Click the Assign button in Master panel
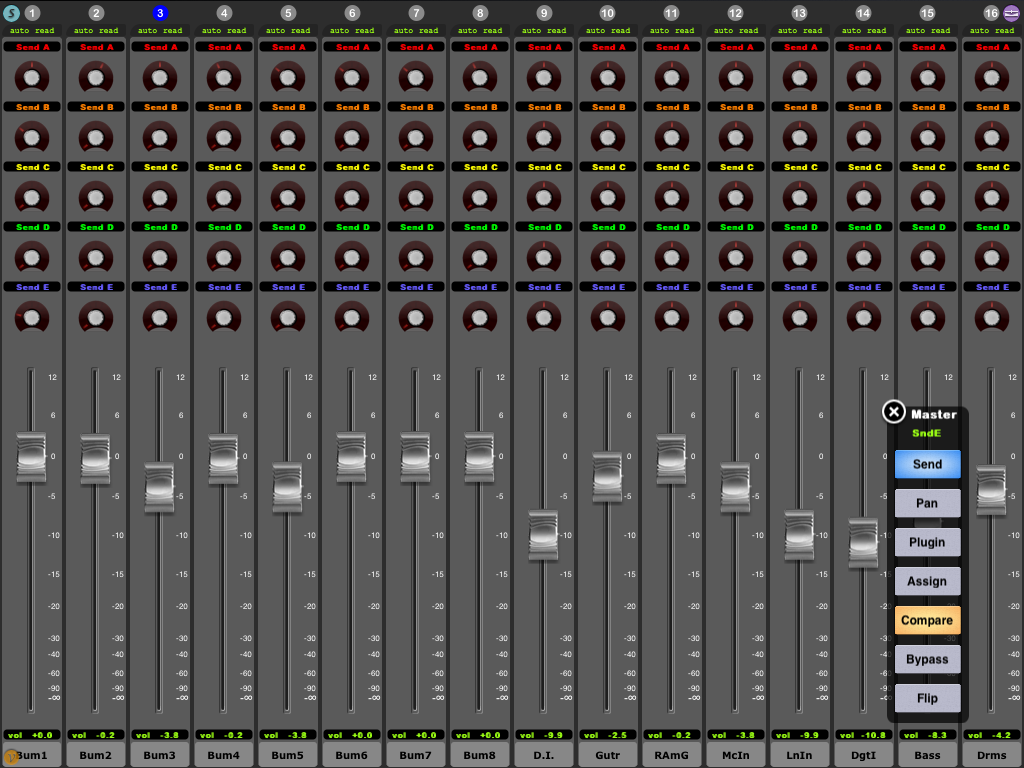This screenshot has width=1024, height=768. (927, 581)
